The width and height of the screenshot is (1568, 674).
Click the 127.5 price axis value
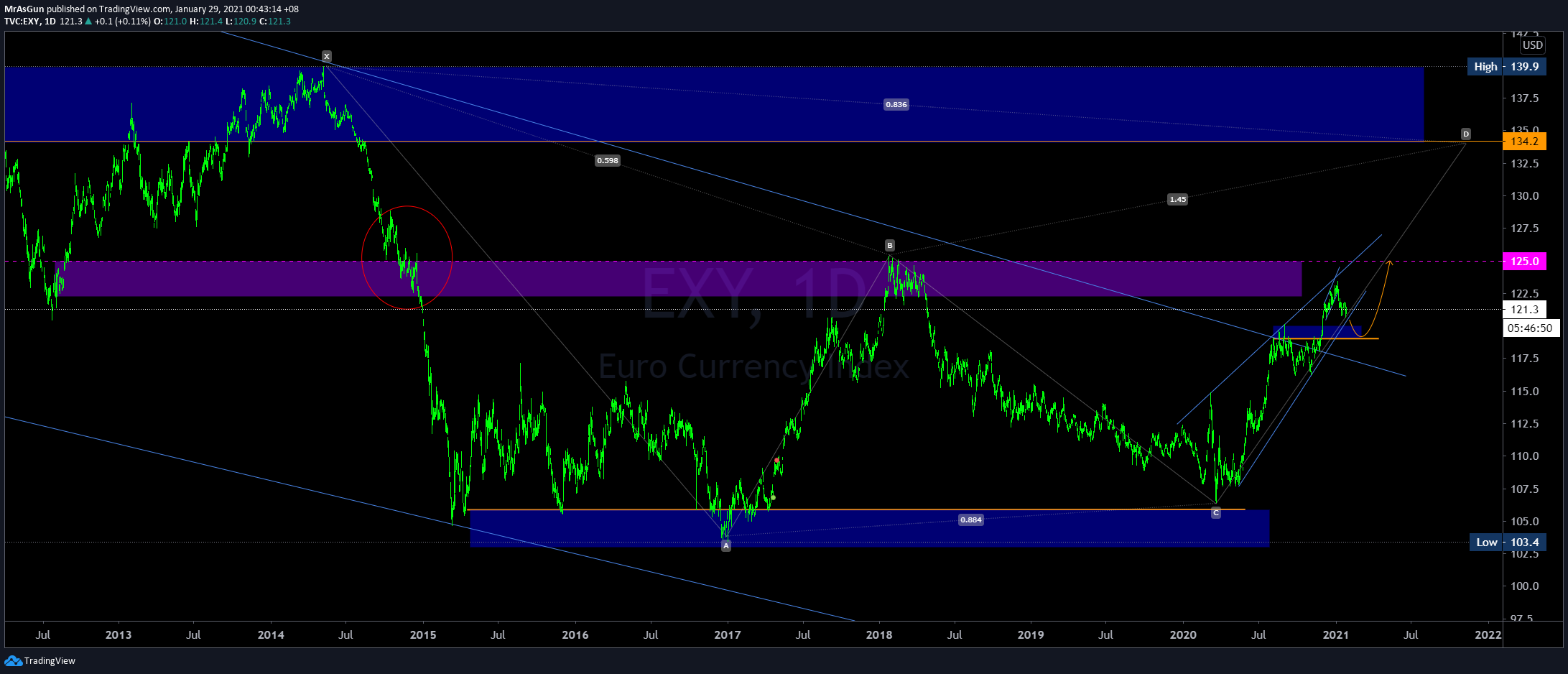tap(1525, 228)
